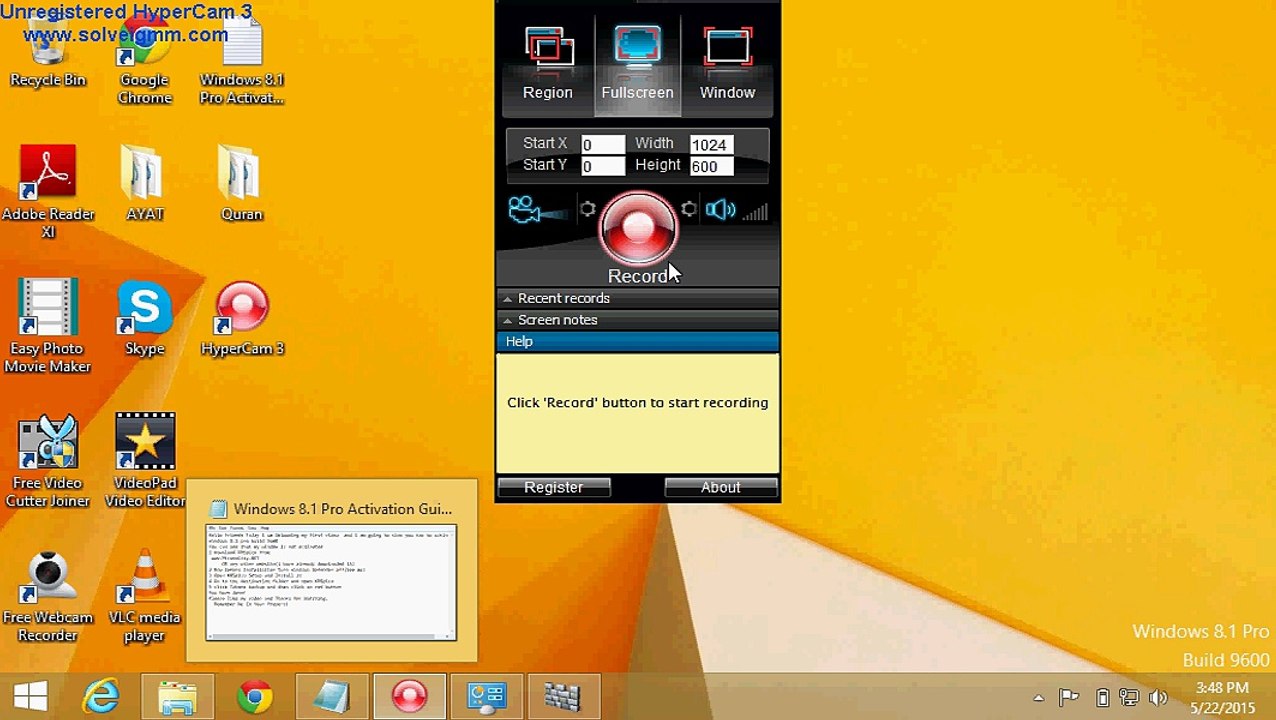
Task: Open Chrome from the taskbar
Action: (255, 696)
